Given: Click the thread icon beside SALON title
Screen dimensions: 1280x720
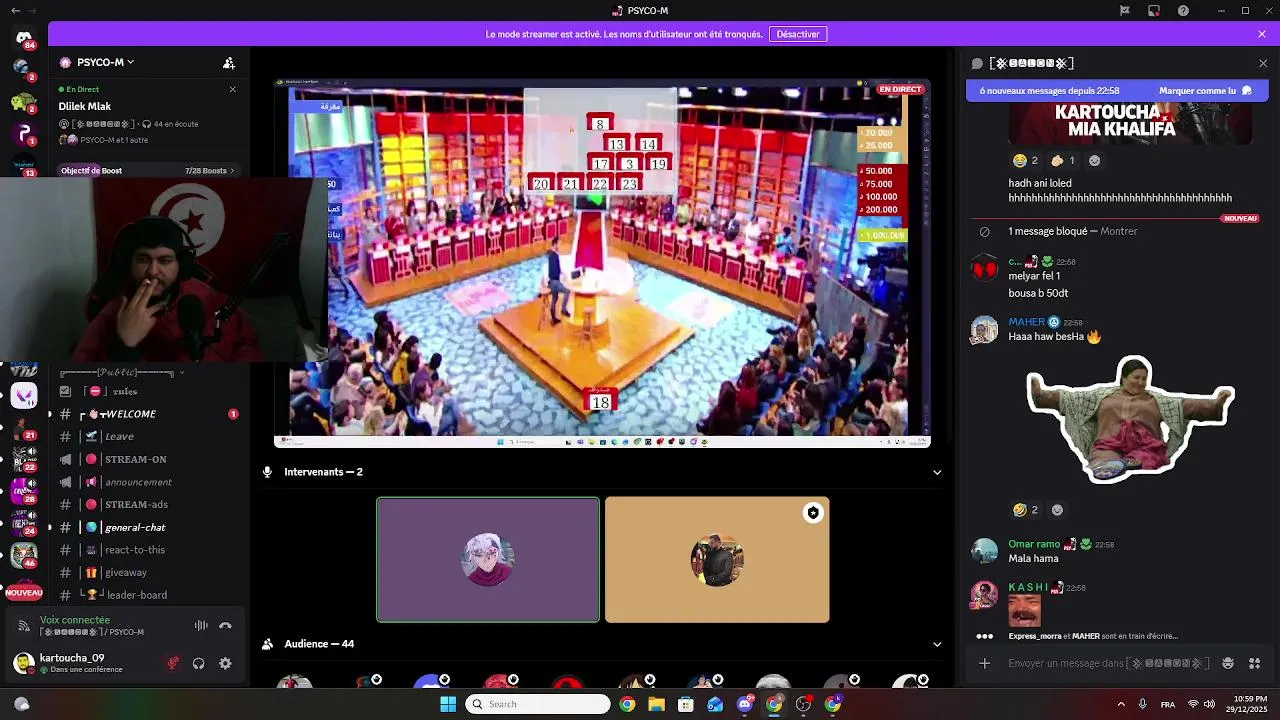Looking at the screenshot, I should click(x=977, y=63).
